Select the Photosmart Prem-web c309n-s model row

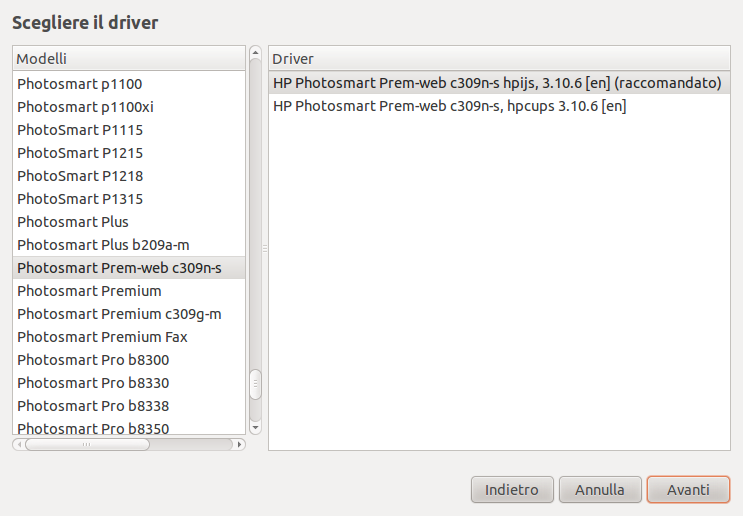[129, 268]
